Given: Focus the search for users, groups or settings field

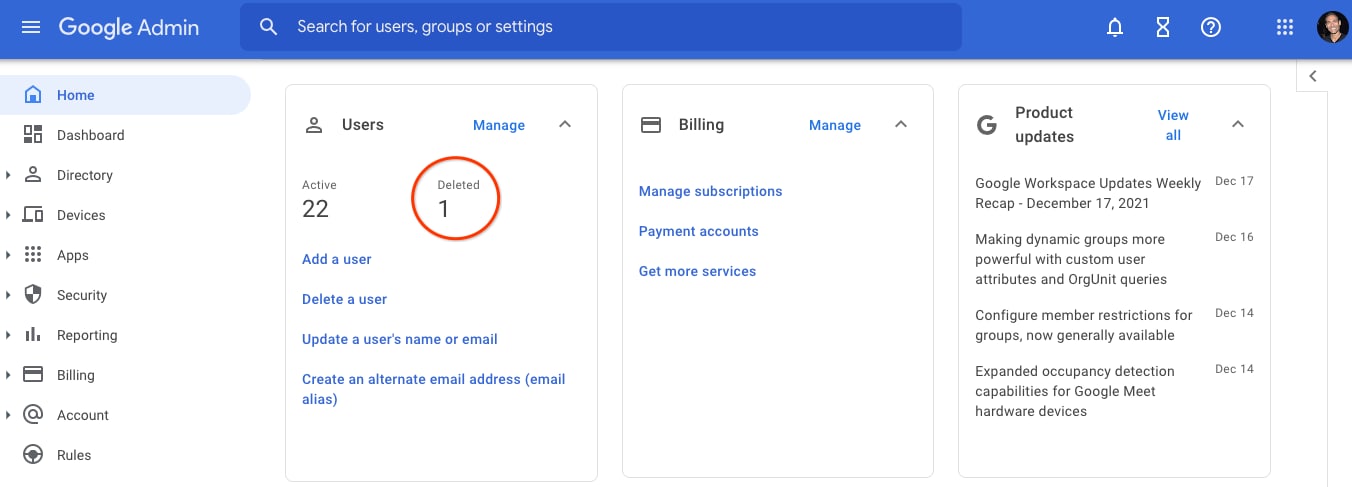Looking at the screenshot, I should [x=601, y=27].
